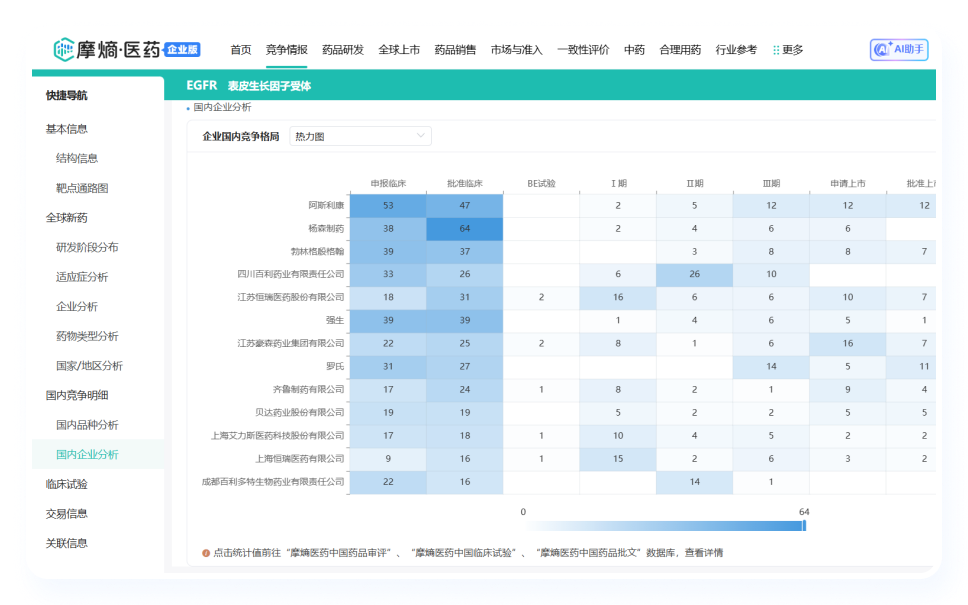Open the 合理用药 menu

(x=680, y=50)
